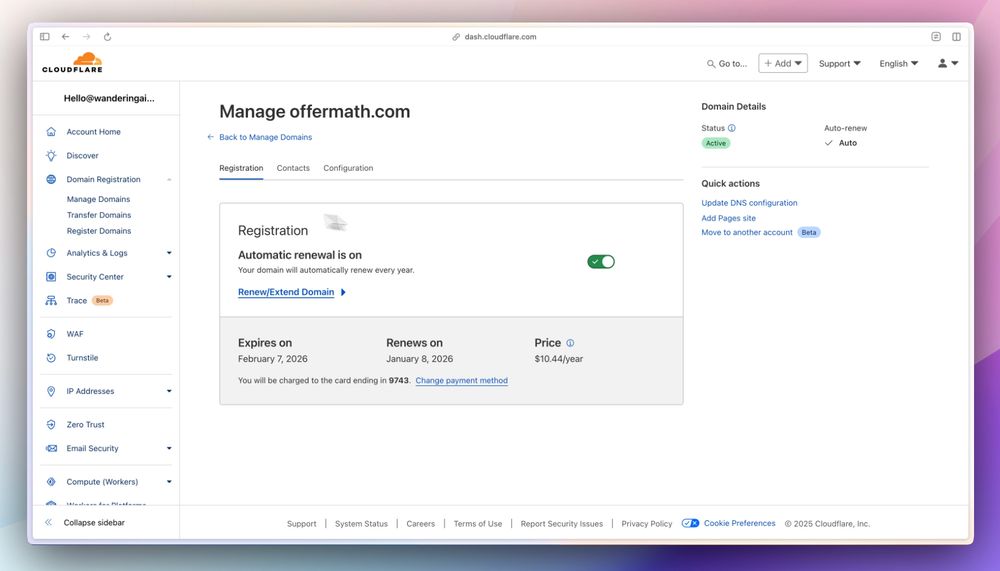
Task: Open Register Domains in sidebar
Action: point(99,231)
